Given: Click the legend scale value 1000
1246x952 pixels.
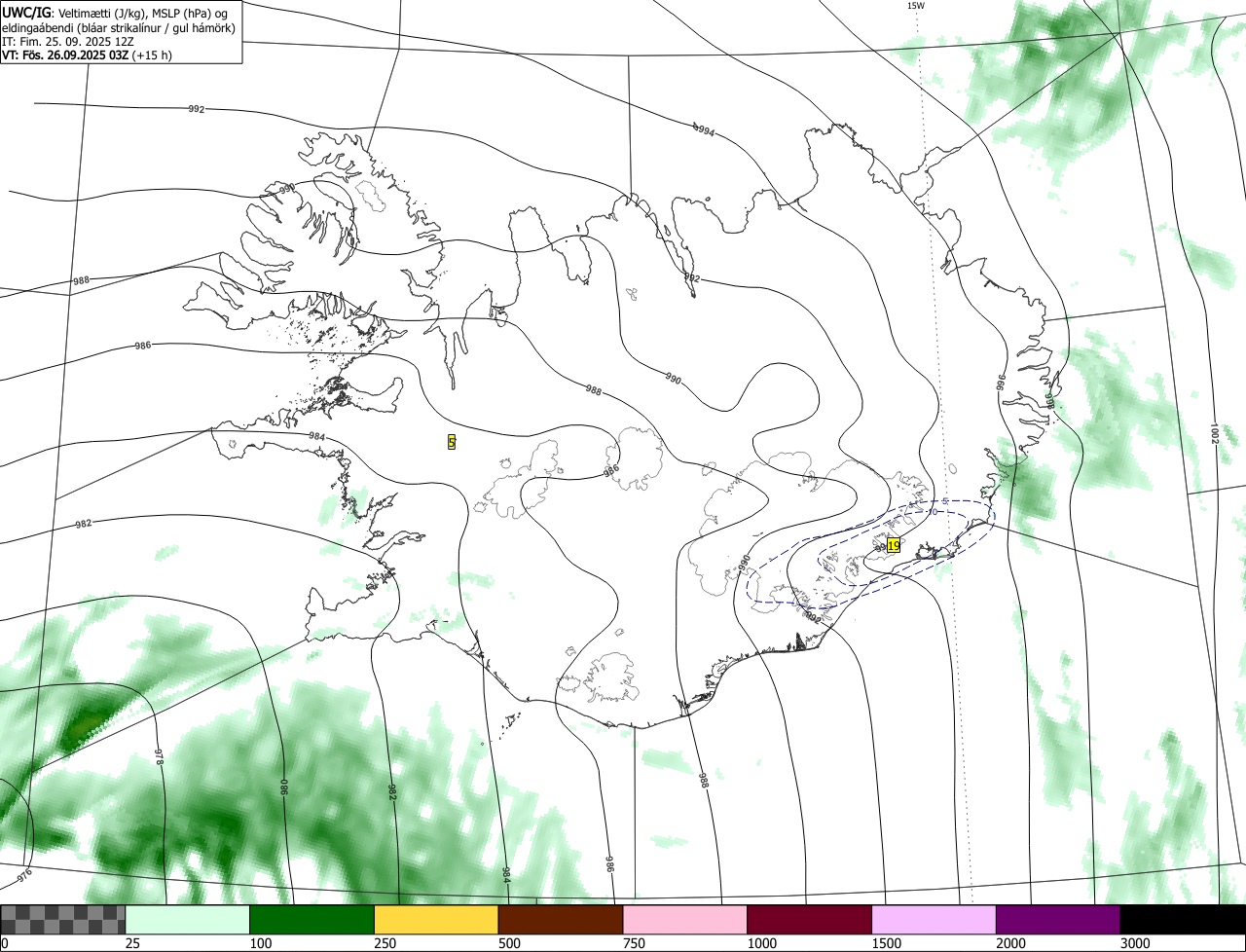Looking at the screenshot, I should [761, 943].
